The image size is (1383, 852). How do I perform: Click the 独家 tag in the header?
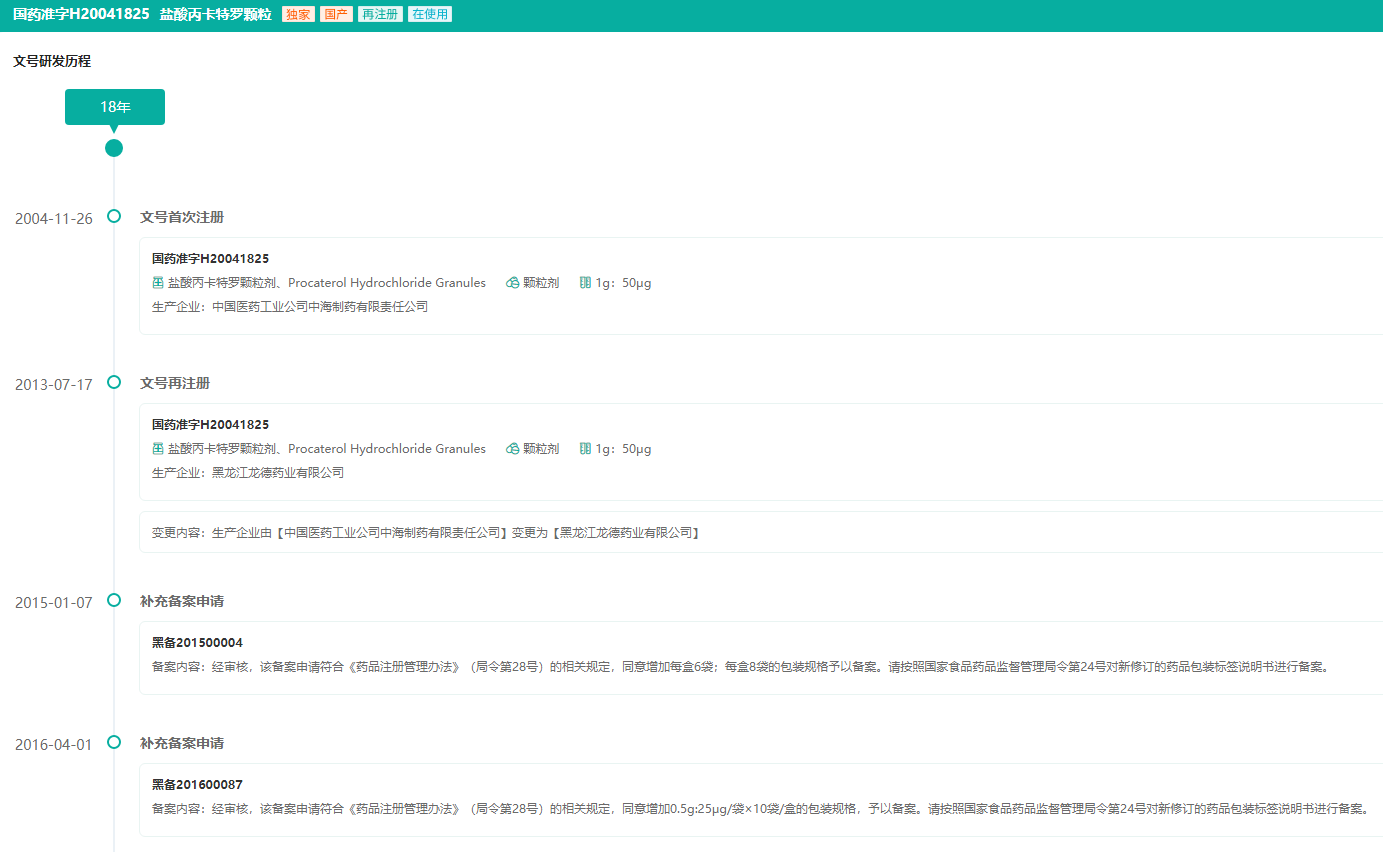(x=298, y=14)
